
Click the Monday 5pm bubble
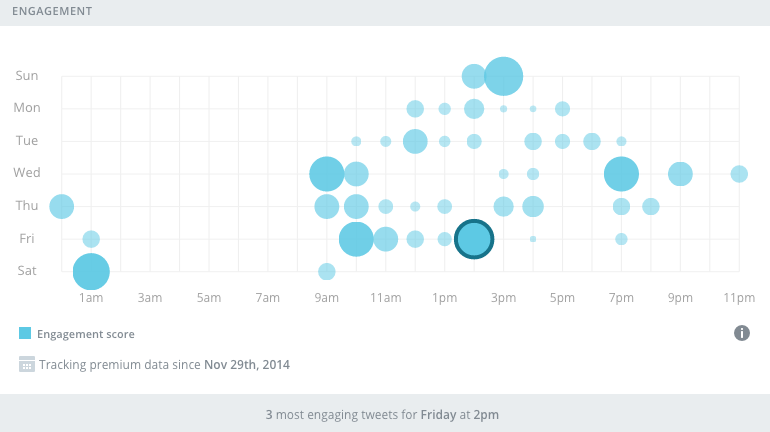pyautogui.click(x=562, y=108)
